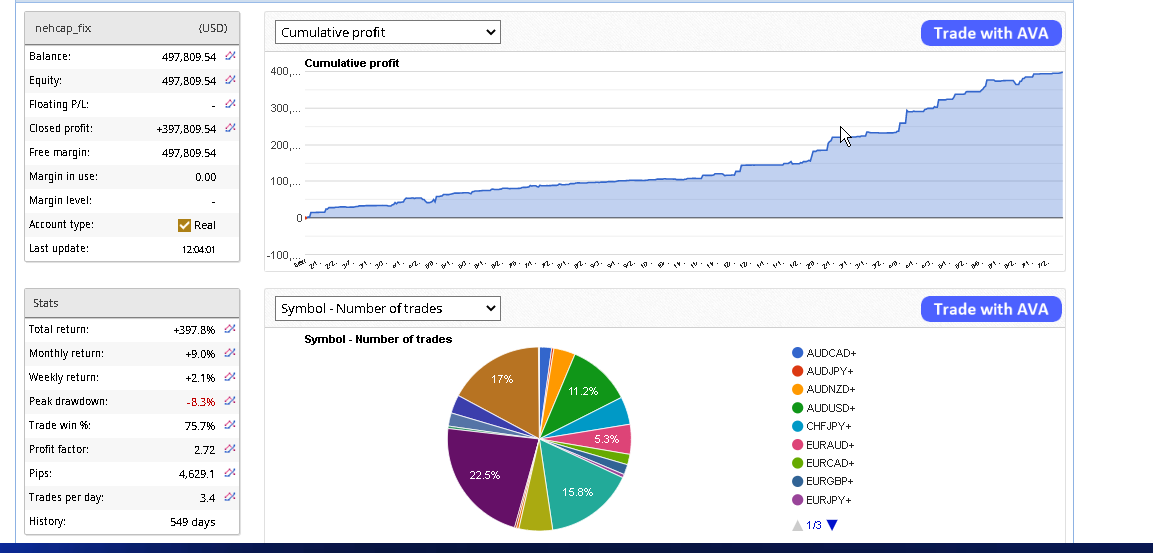The image size is (1153, 553).
Task: Expand the Symbol - Number of trades dropdown
Action: point(387,309)
